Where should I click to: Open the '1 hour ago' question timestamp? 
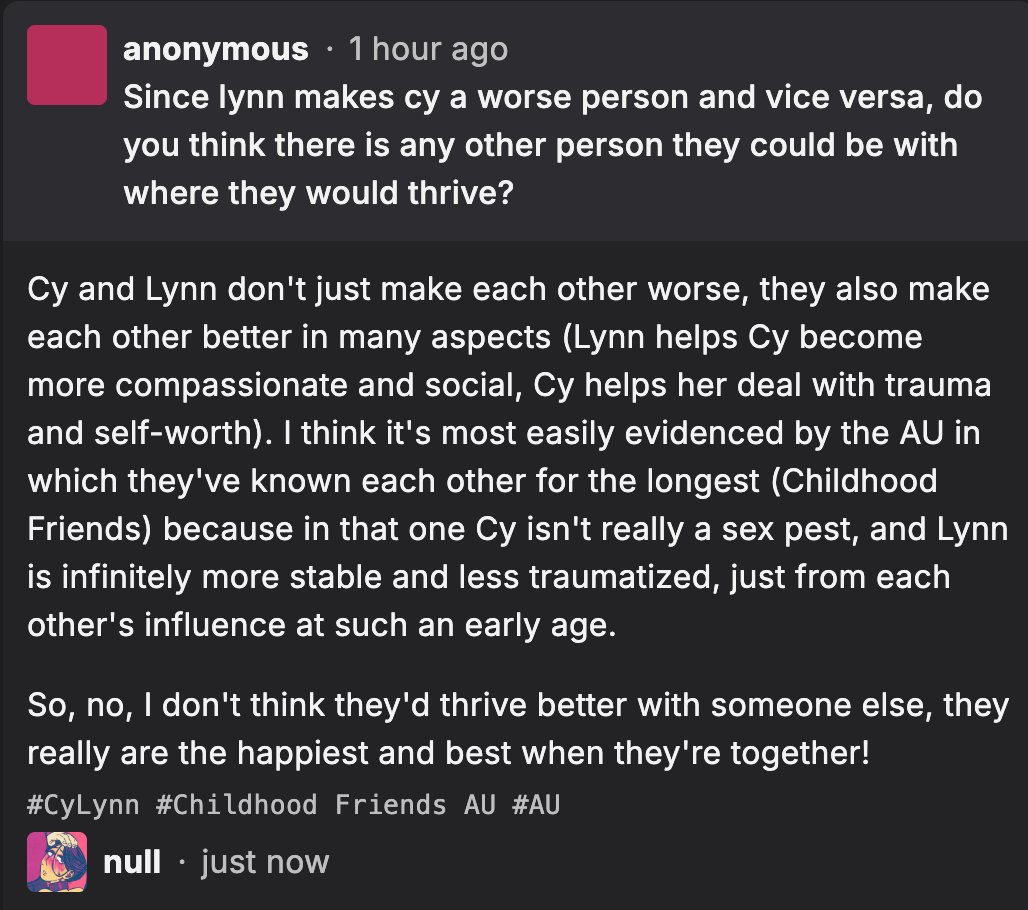pyautogui.click(x=428, y=49)
